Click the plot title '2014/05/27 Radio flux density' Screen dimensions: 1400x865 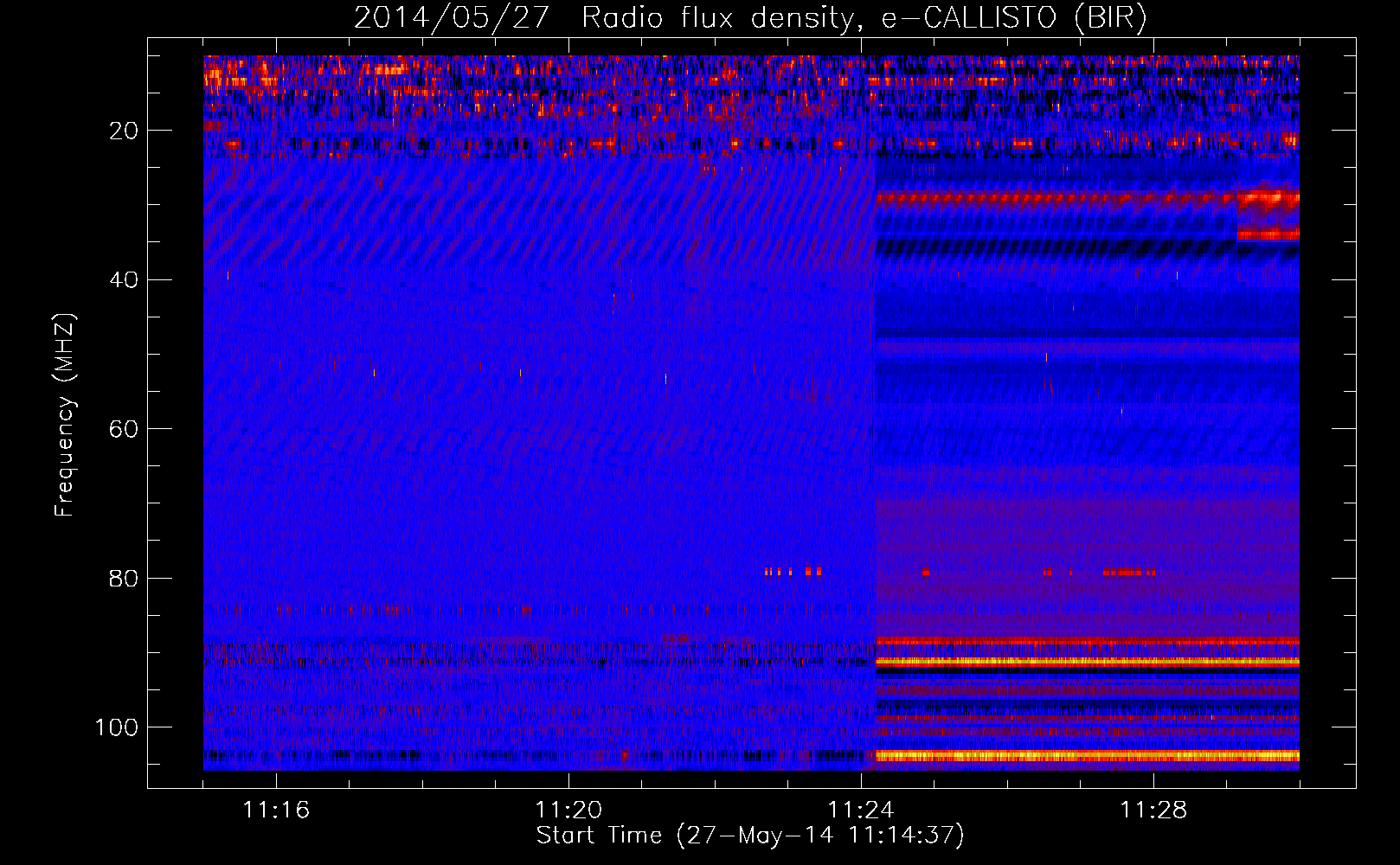(x=750, y=17)
